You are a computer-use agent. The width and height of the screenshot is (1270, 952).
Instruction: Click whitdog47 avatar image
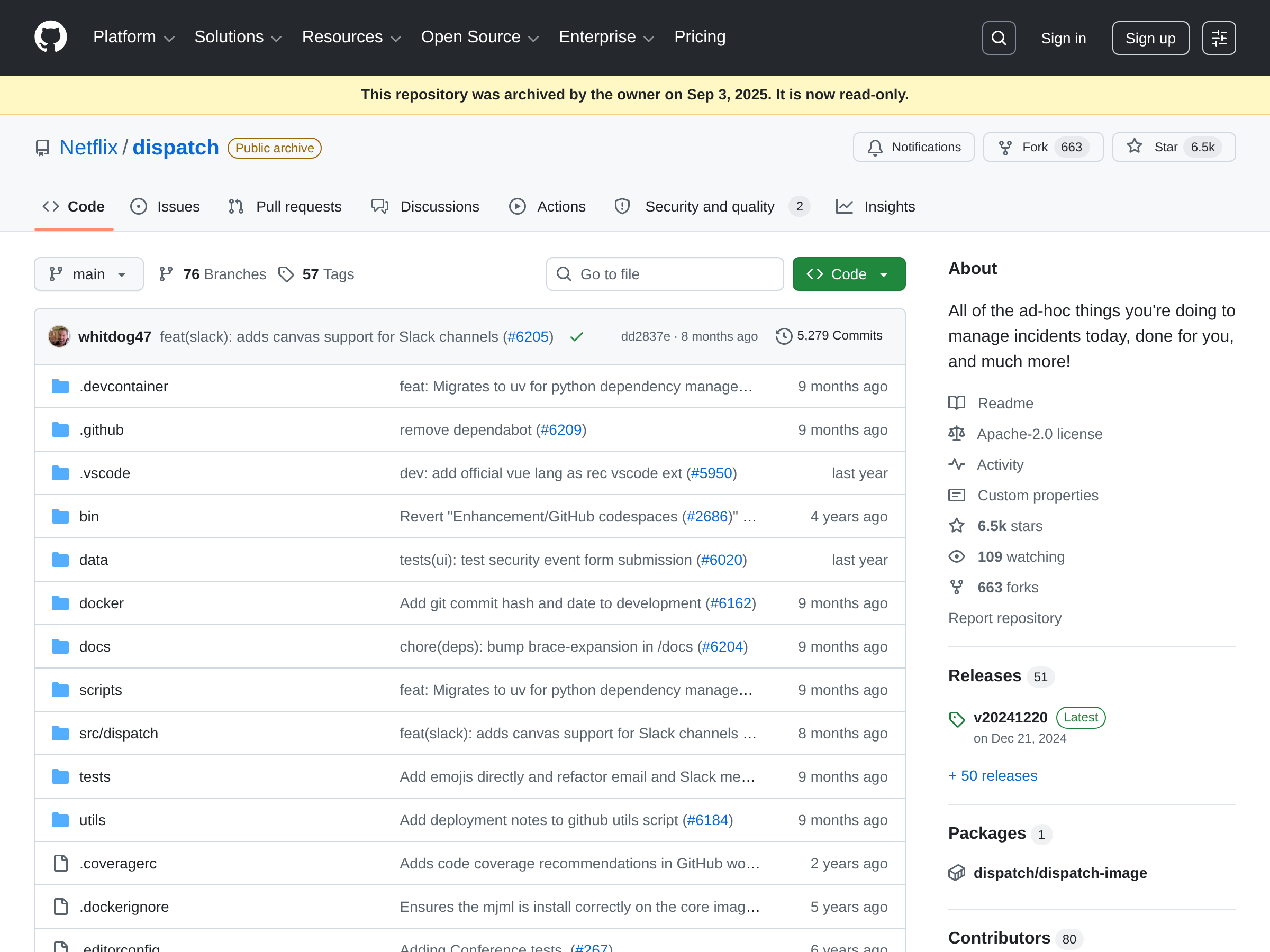pos(59,336)
